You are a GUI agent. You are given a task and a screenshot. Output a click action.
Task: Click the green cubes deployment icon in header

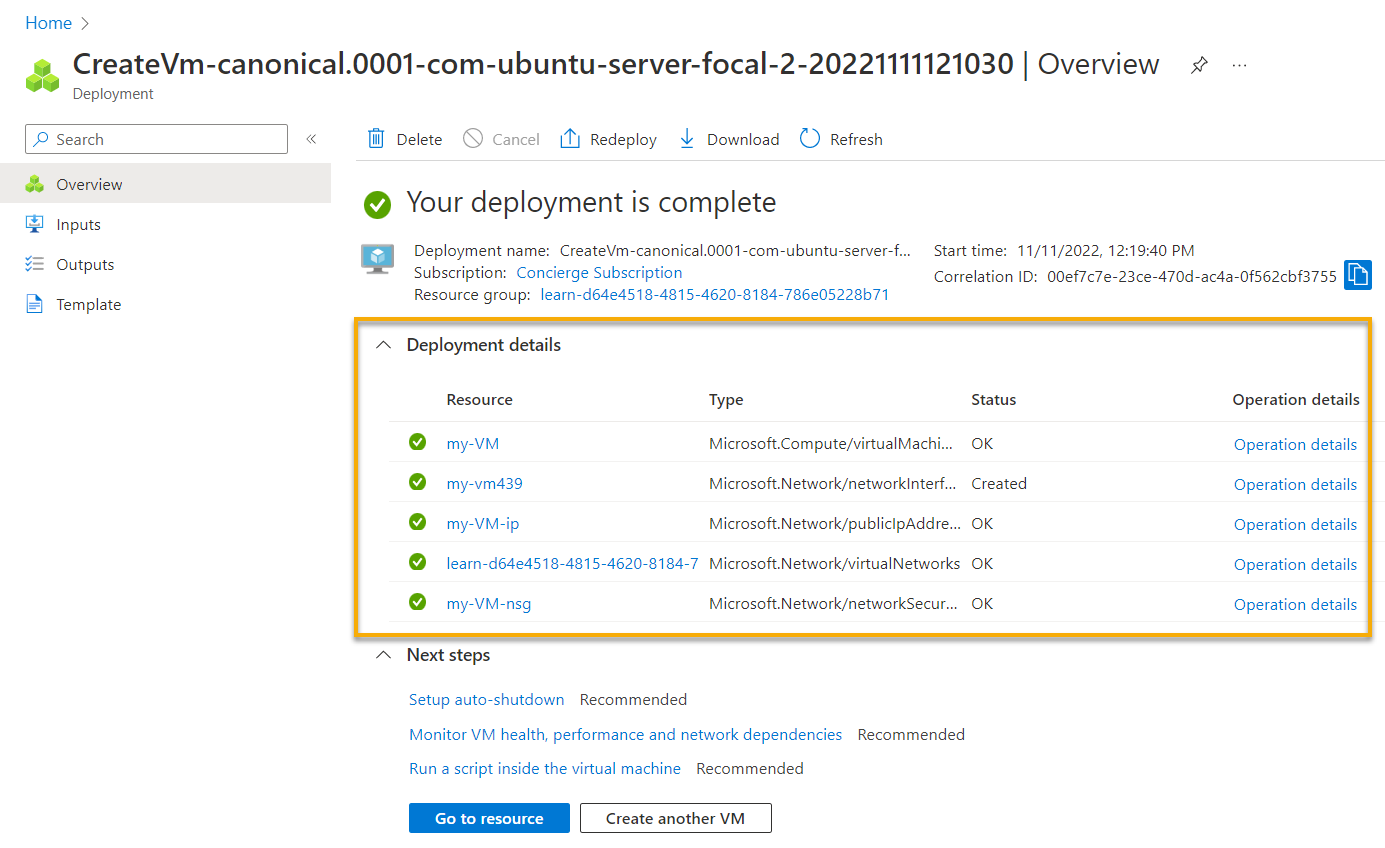(42, 76)
